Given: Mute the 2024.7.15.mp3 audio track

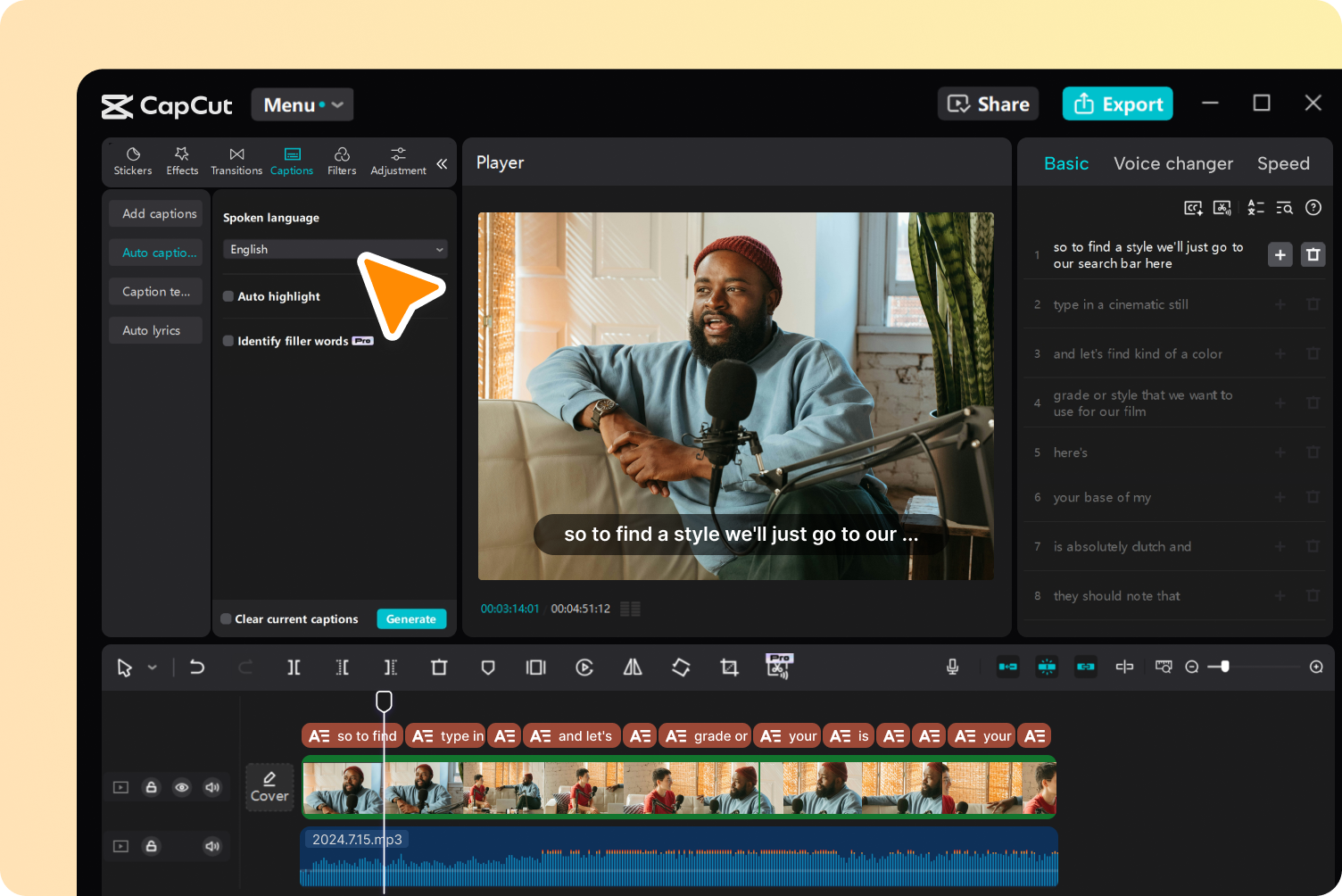Looking at the screenshot, I should click(211, 846).
